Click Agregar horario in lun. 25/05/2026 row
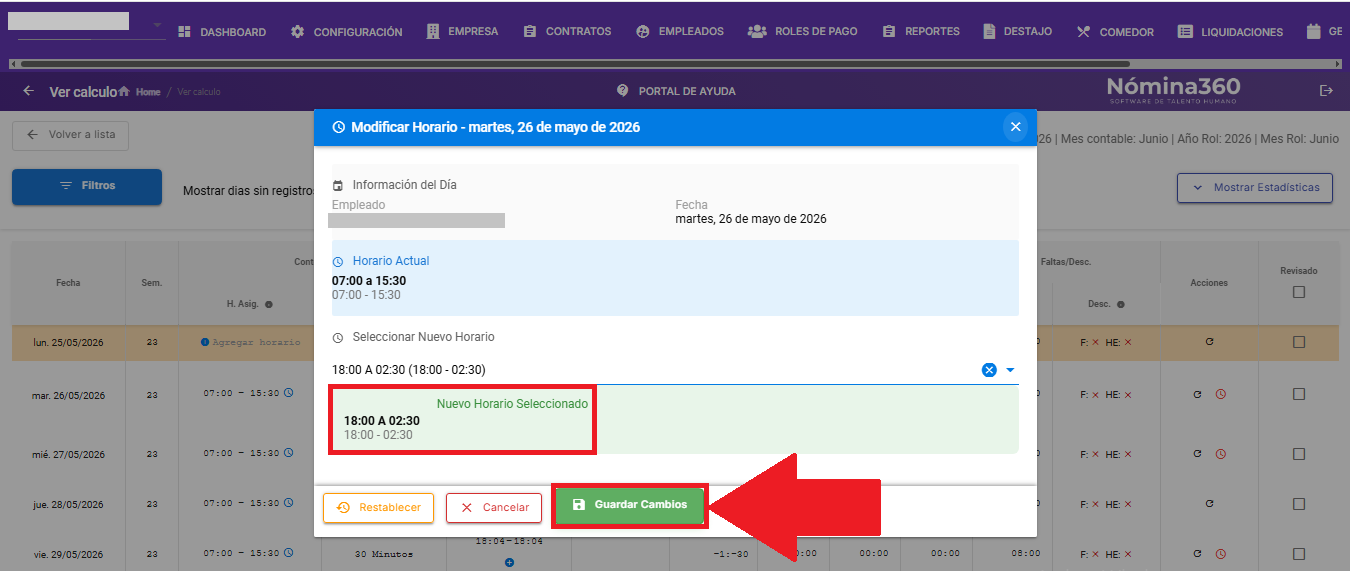 coord(250,342)
